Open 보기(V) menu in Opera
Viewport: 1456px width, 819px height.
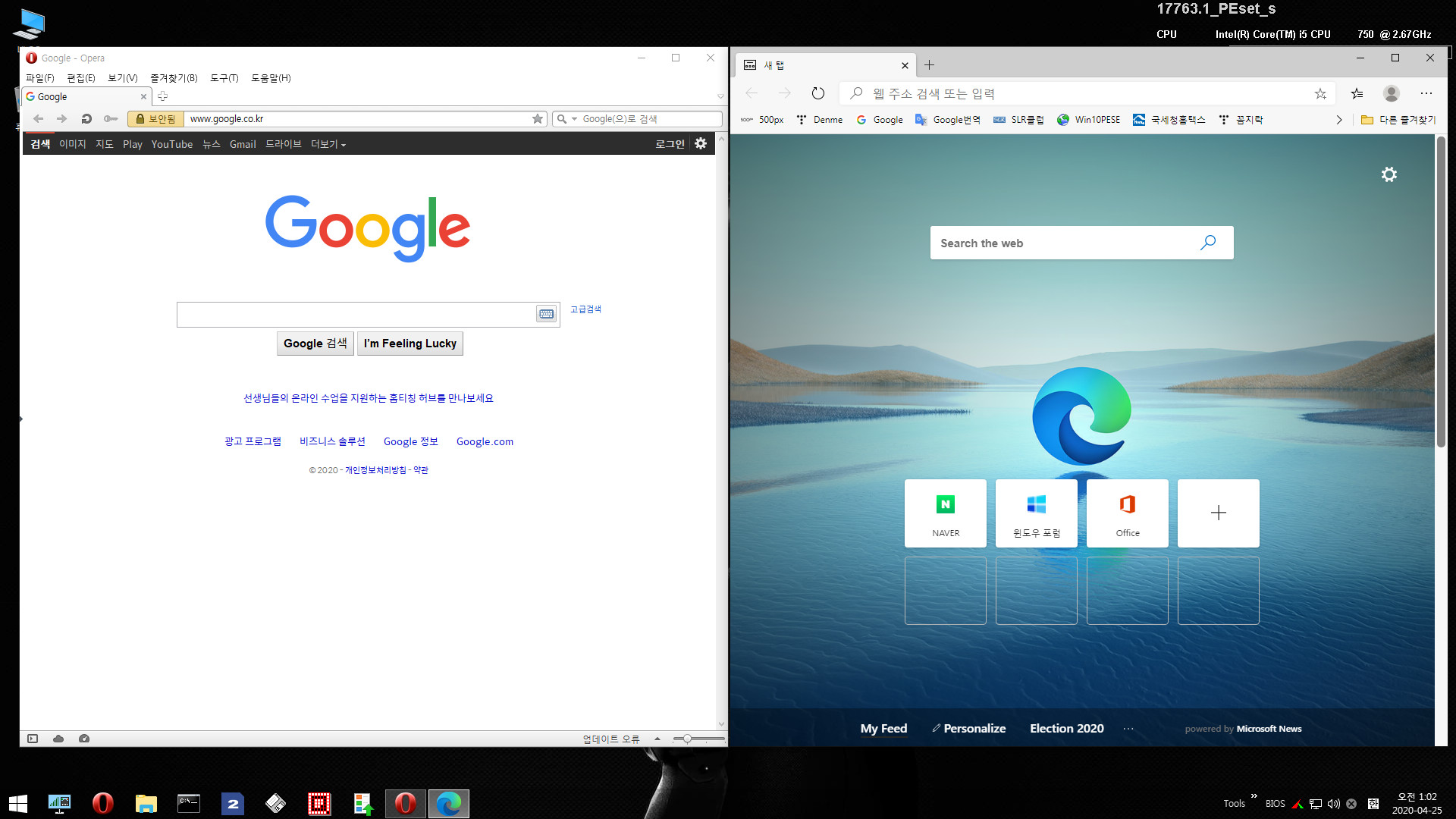[123, 78]
